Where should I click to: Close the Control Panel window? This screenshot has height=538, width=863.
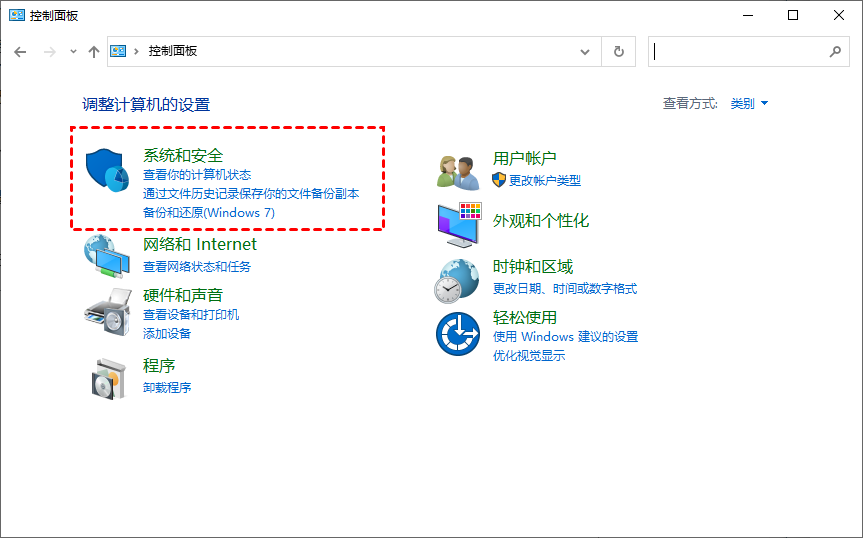(839, 15)
